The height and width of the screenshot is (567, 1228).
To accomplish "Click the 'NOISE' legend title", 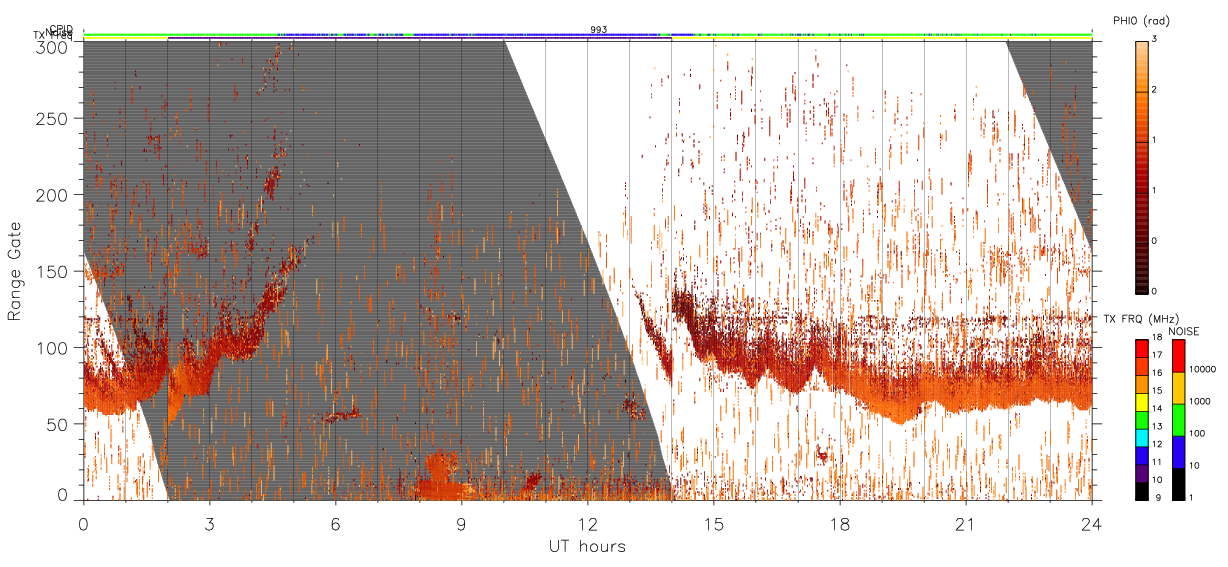I will point(1186,330).
